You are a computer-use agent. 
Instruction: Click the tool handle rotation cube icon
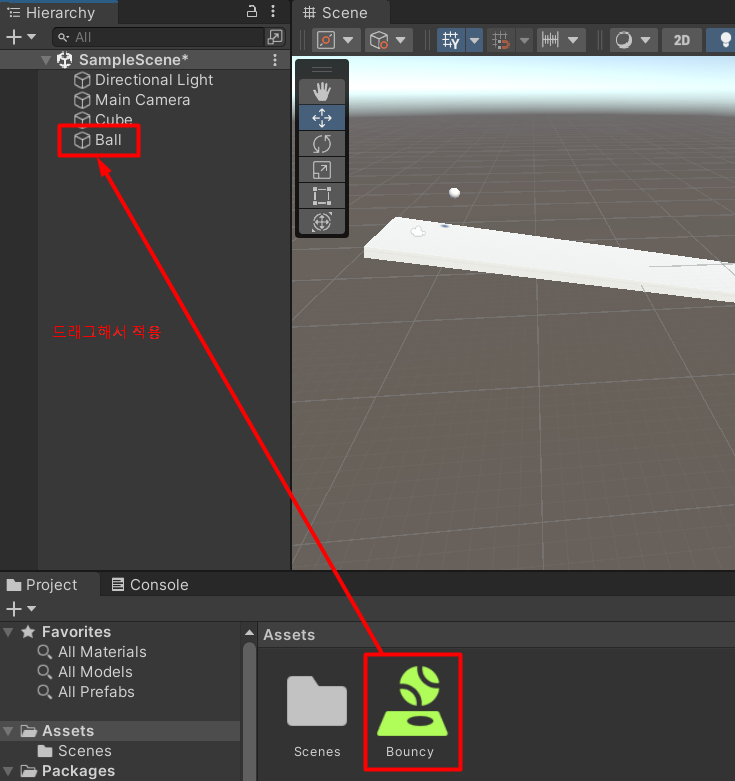click(x=379, y=40)
